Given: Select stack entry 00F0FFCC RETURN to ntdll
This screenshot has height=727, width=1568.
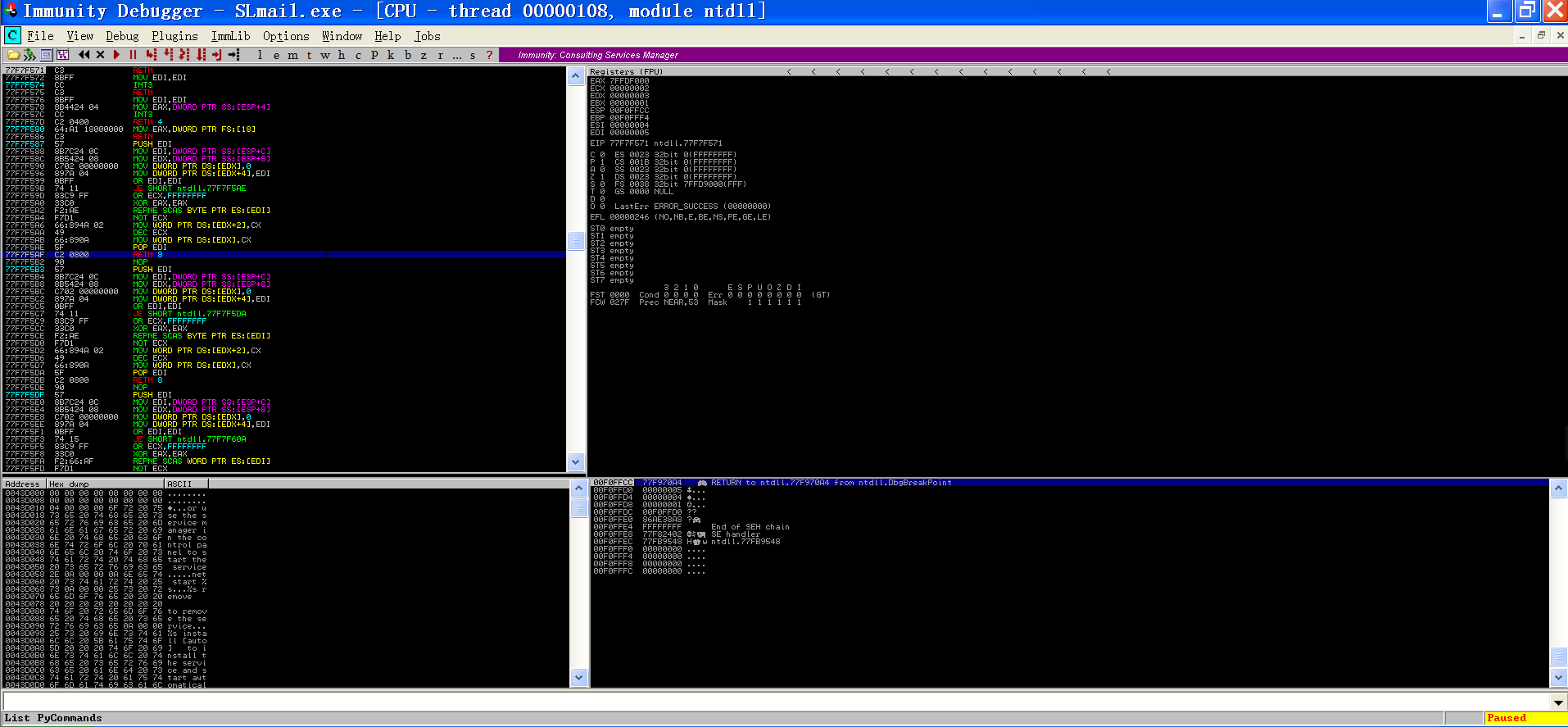Looking at the screenshot, I should tap(1069, 483).
